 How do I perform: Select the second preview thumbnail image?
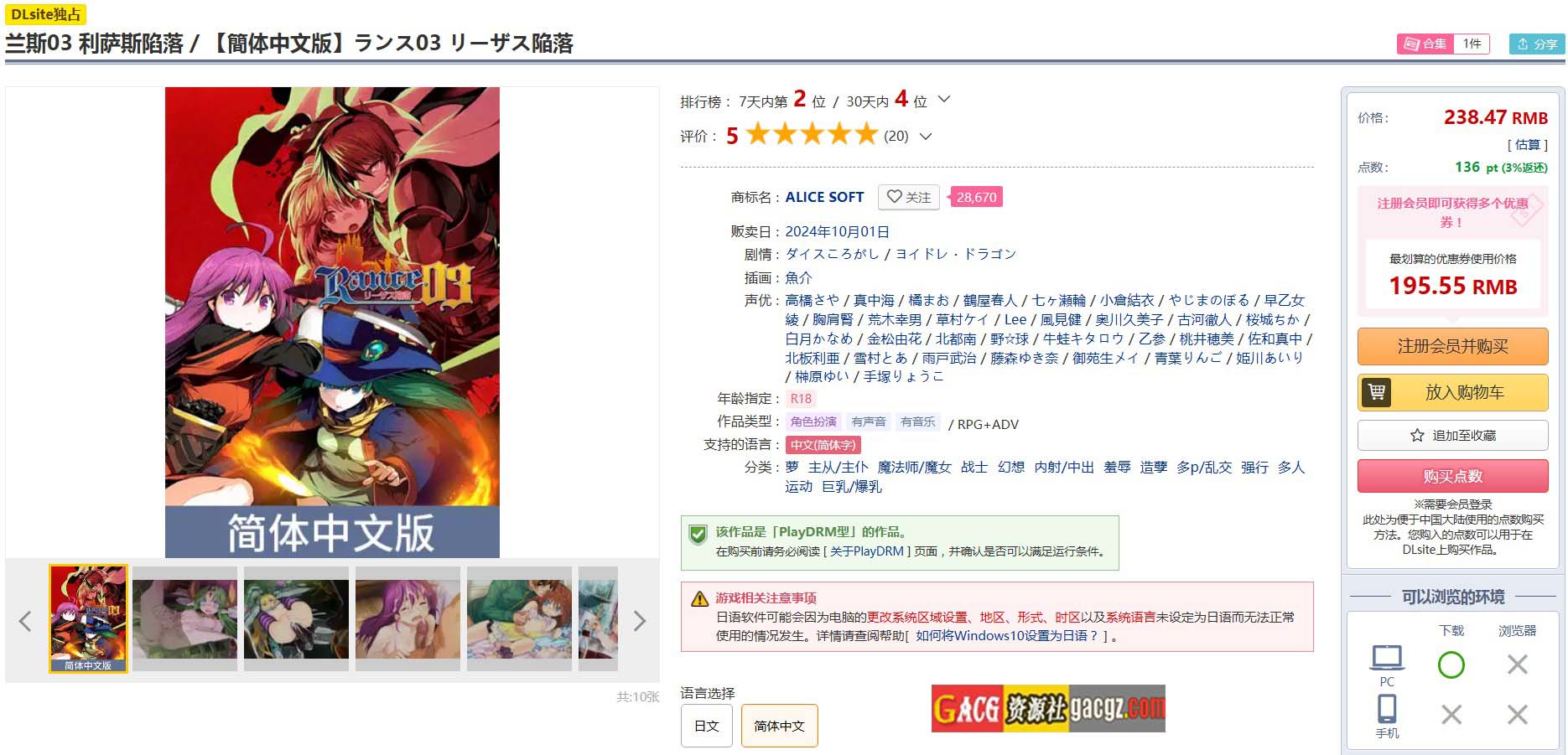point(184,619)
